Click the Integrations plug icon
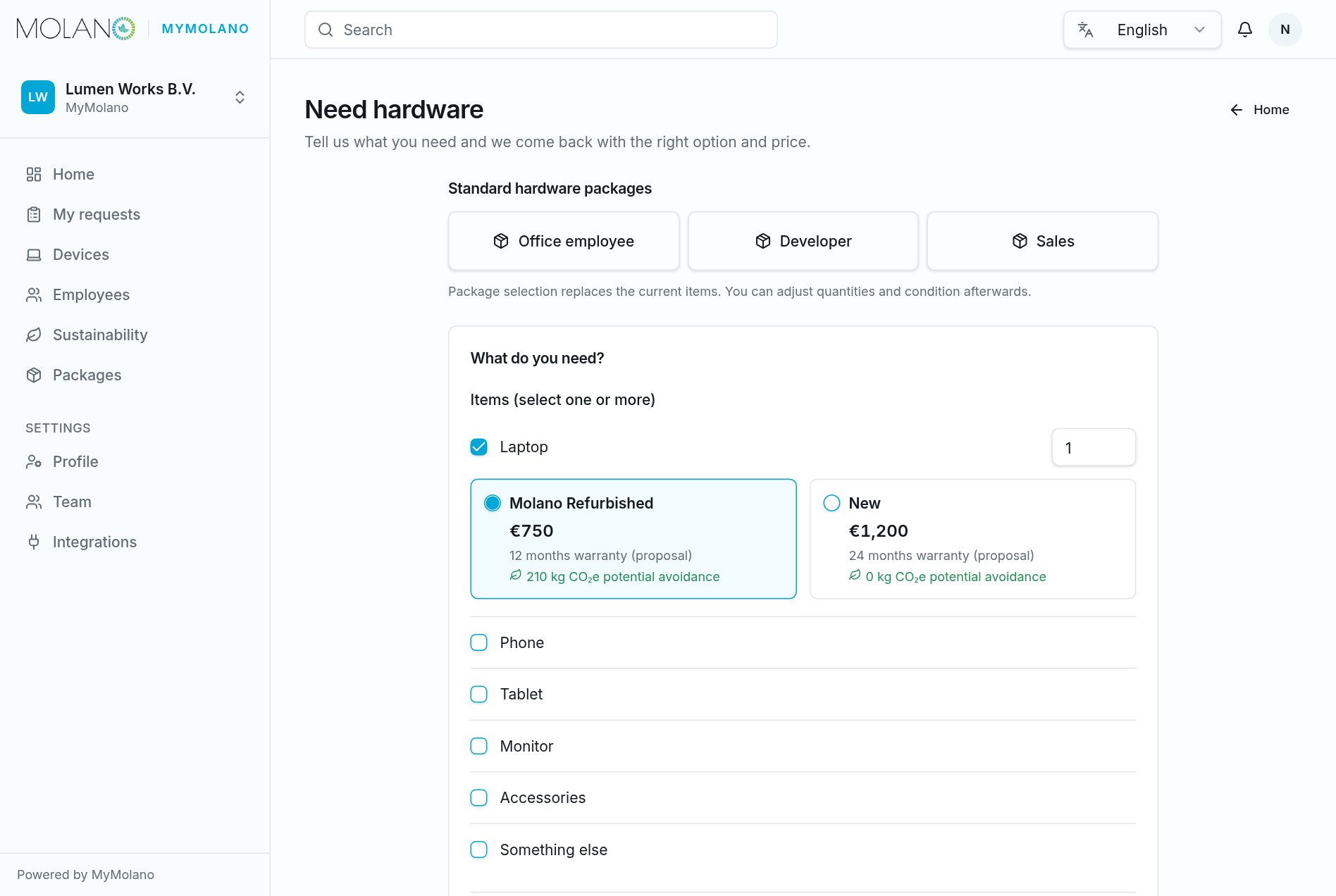Viewport: 1336px width, 896px height. pos(34,542)
